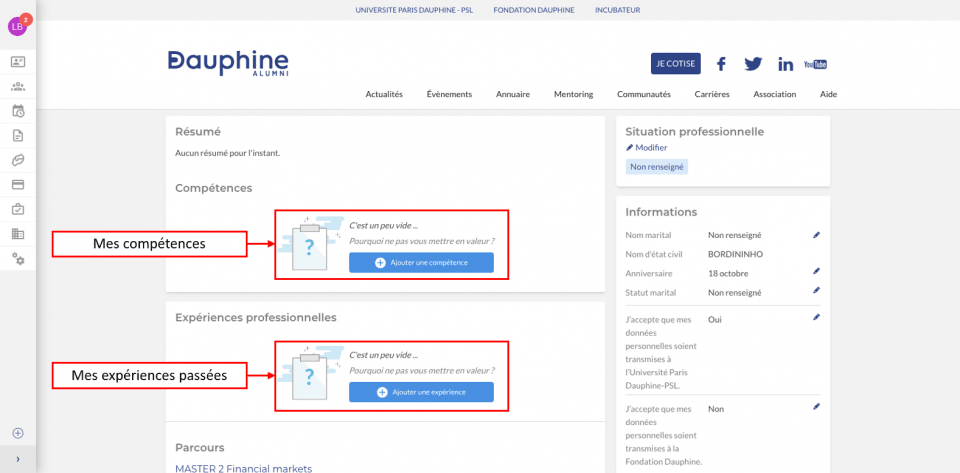
Task: Edit the Anniversaire field pencil icon
Action: 816,271
